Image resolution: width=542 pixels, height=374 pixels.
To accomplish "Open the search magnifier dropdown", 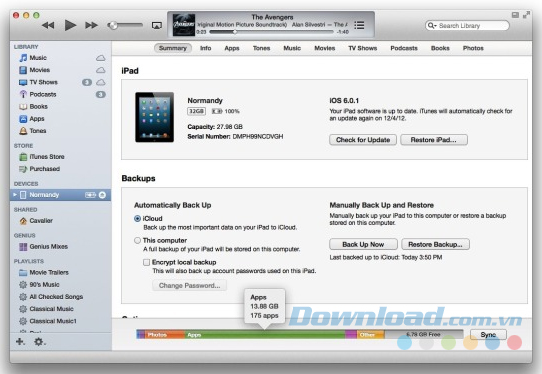I will coord(432,26).
